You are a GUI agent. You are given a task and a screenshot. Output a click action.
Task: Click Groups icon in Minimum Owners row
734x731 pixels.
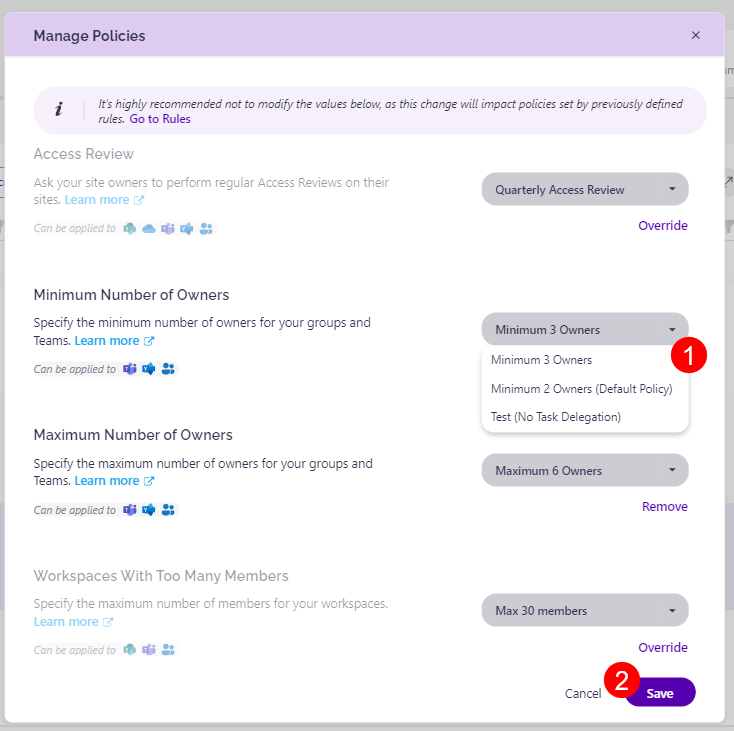point(168,369)
